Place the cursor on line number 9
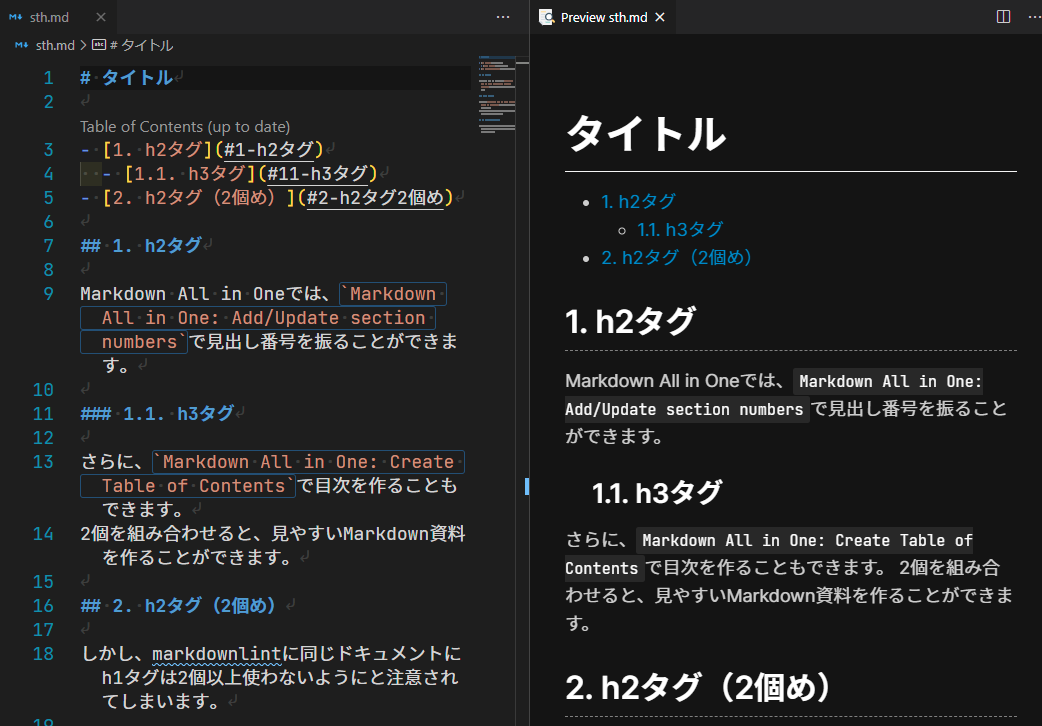The width and height of the screenshot is (1042, 726). point(48,293)
